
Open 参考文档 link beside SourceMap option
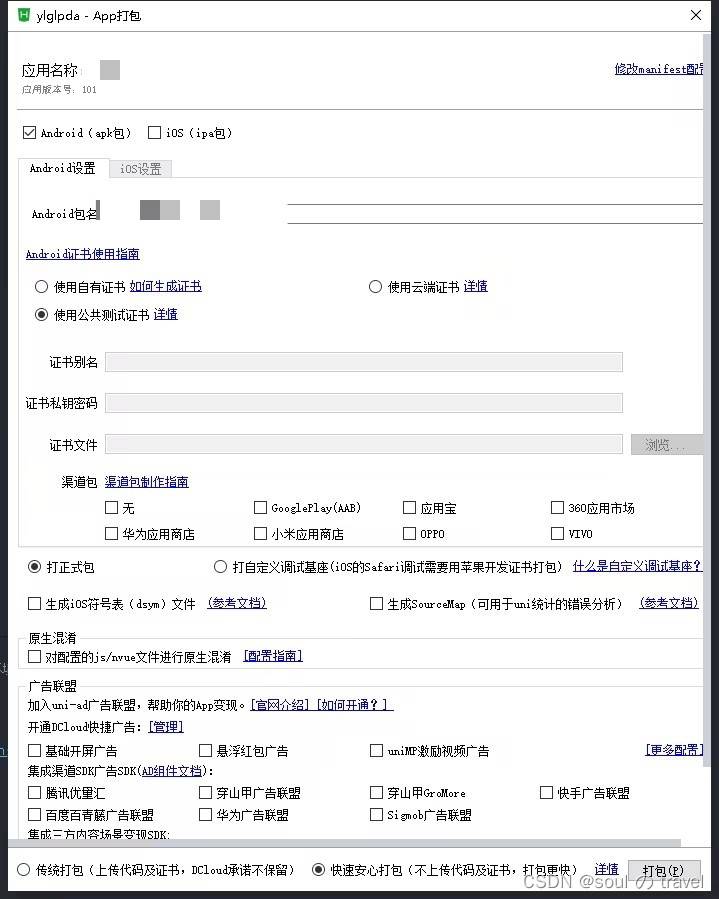click(x=669, y=603)
